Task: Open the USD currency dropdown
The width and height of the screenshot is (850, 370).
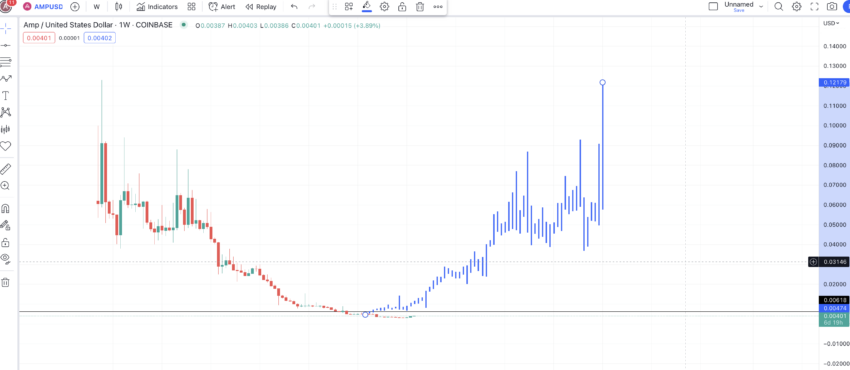Action: 830,23
